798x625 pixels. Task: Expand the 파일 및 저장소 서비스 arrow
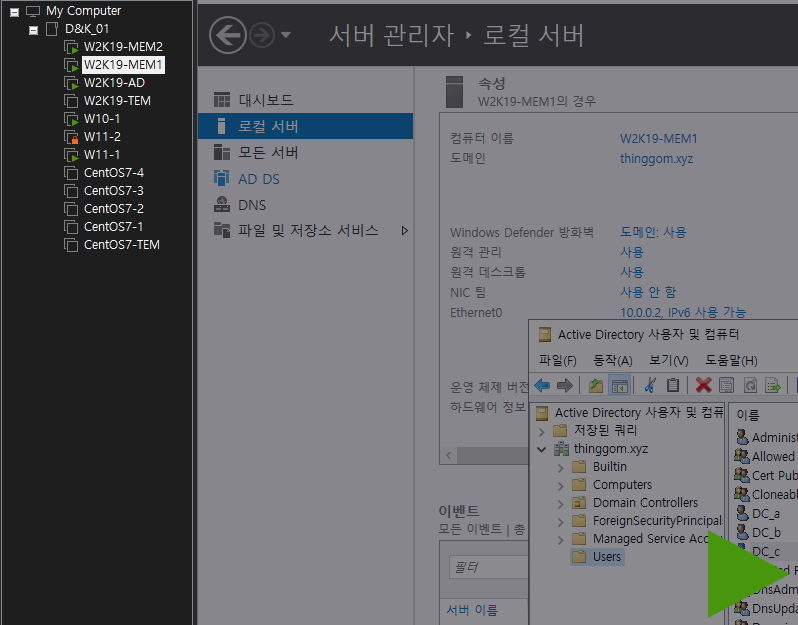pos(405,231)
